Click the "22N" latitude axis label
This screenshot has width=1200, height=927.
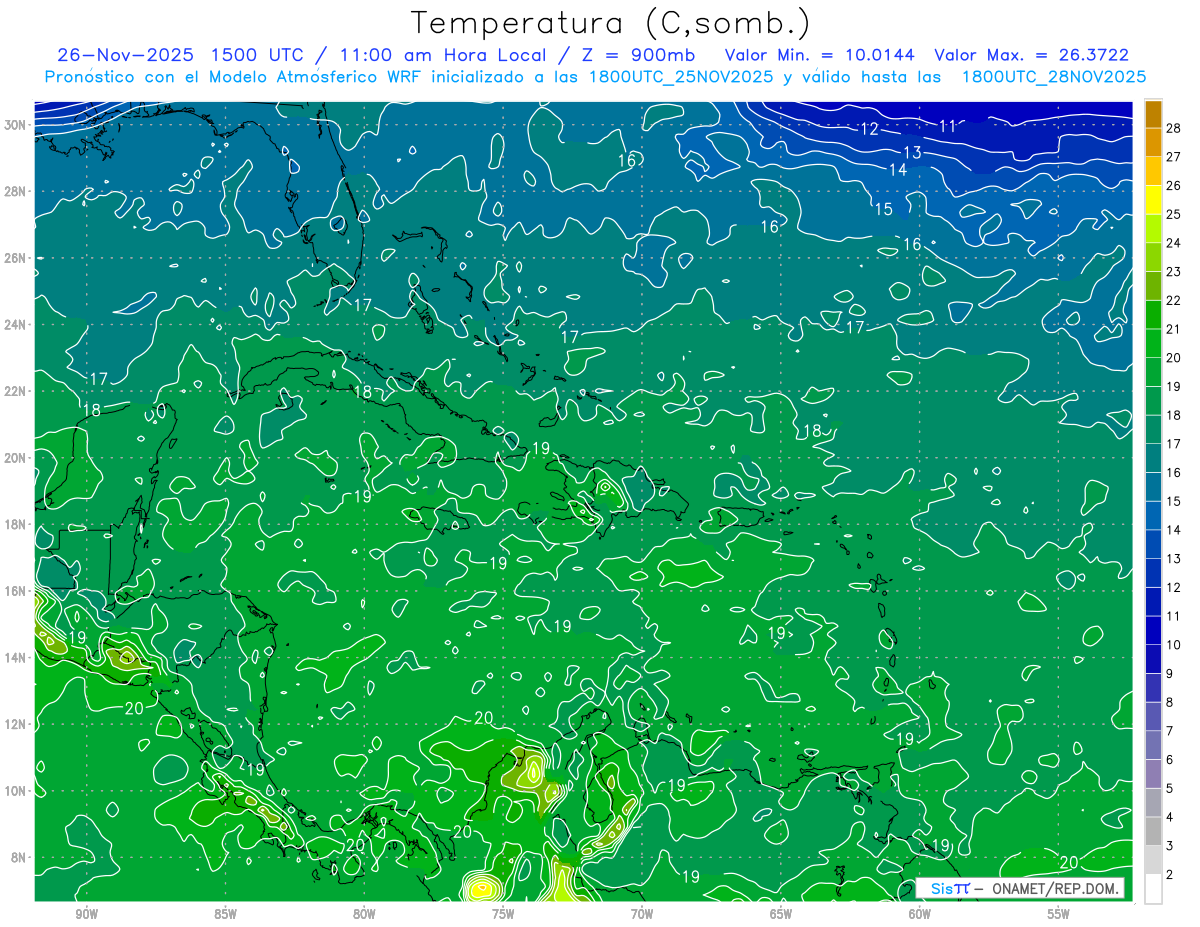[15, 391]
